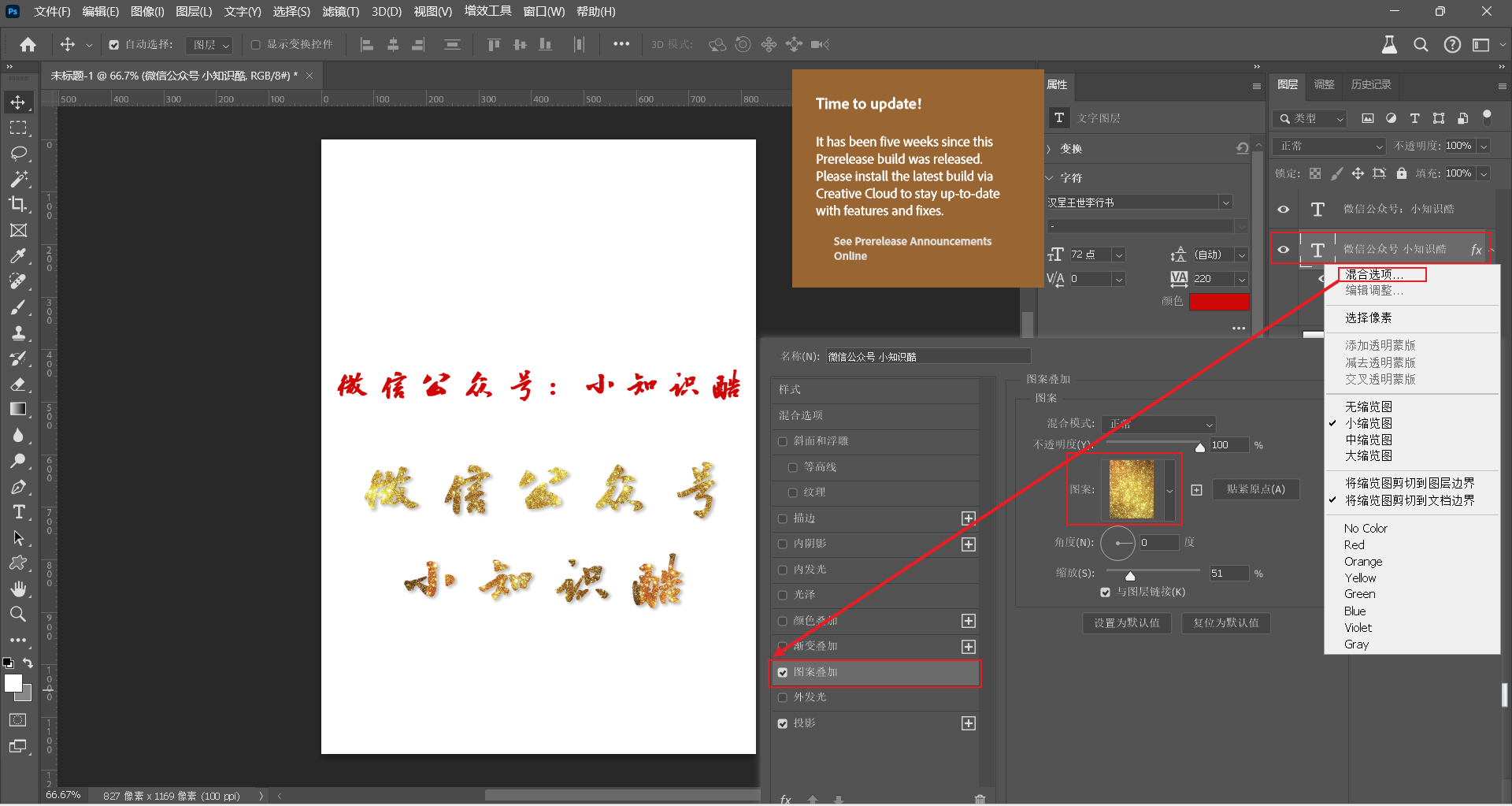Toggle the 显示变换控件 checkbox
This screenshot has height=806, width=1512.
[256, 45]
